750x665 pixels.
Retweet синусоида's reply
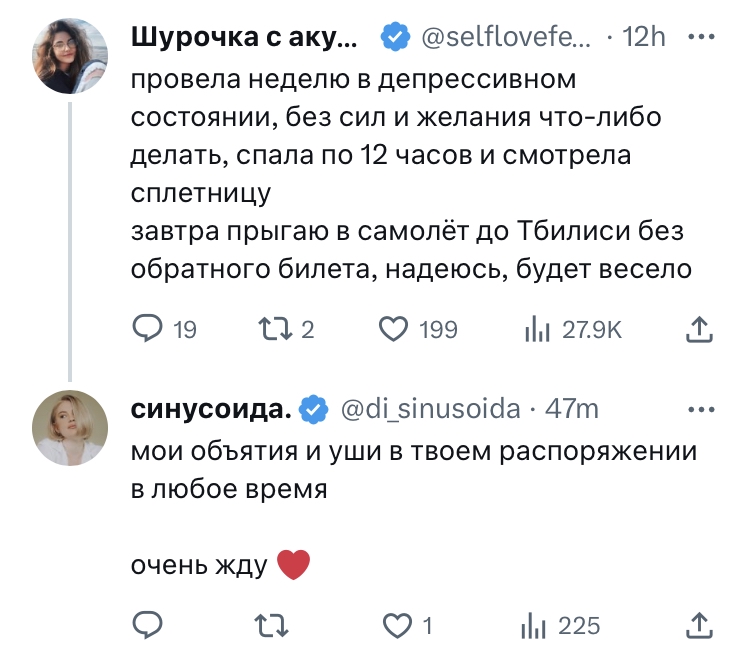[x=270, y=625]
